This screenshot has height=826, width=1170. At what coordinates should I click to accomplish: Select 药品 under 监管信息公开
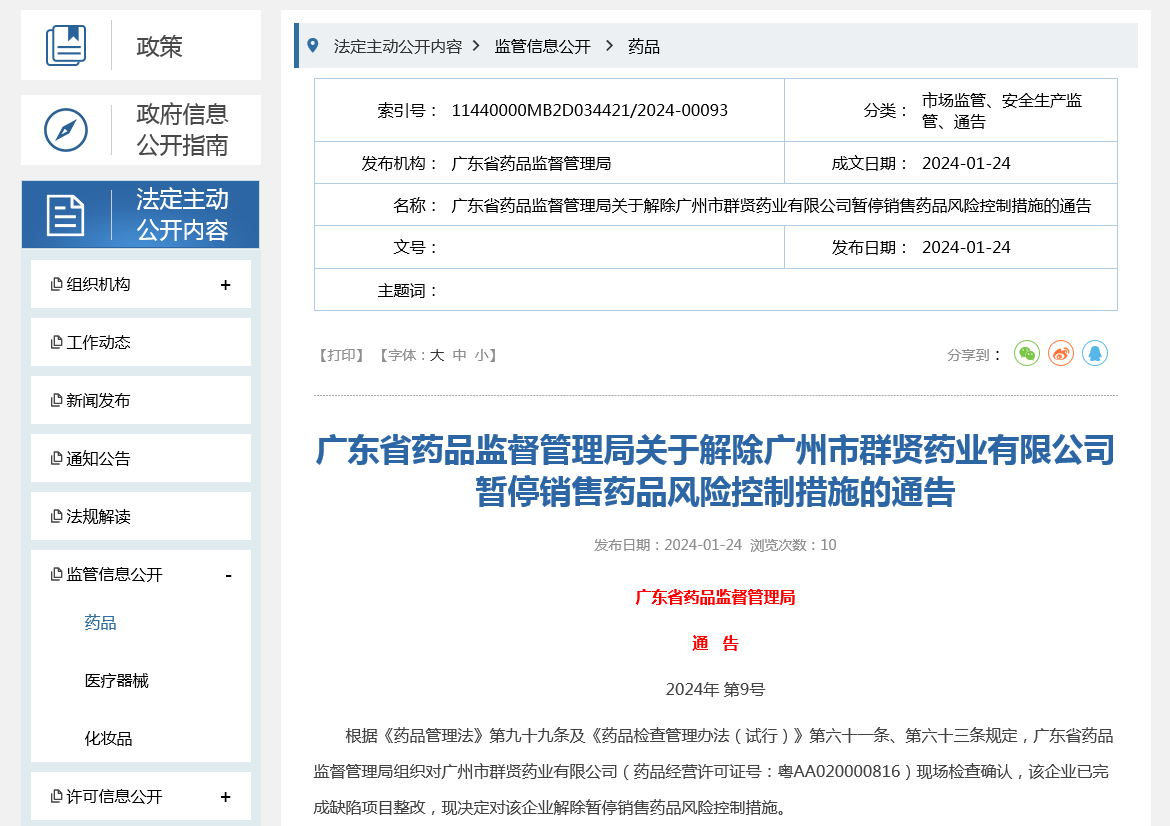click(x=100, y=622)
